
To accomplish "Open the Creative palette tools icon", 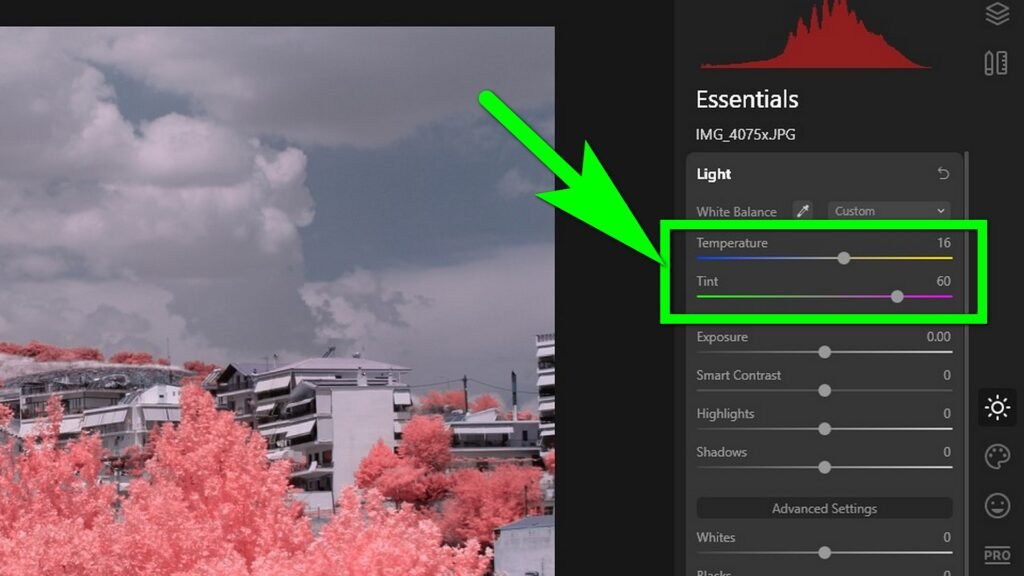I will pyautogui.click(x=997, y=456).
